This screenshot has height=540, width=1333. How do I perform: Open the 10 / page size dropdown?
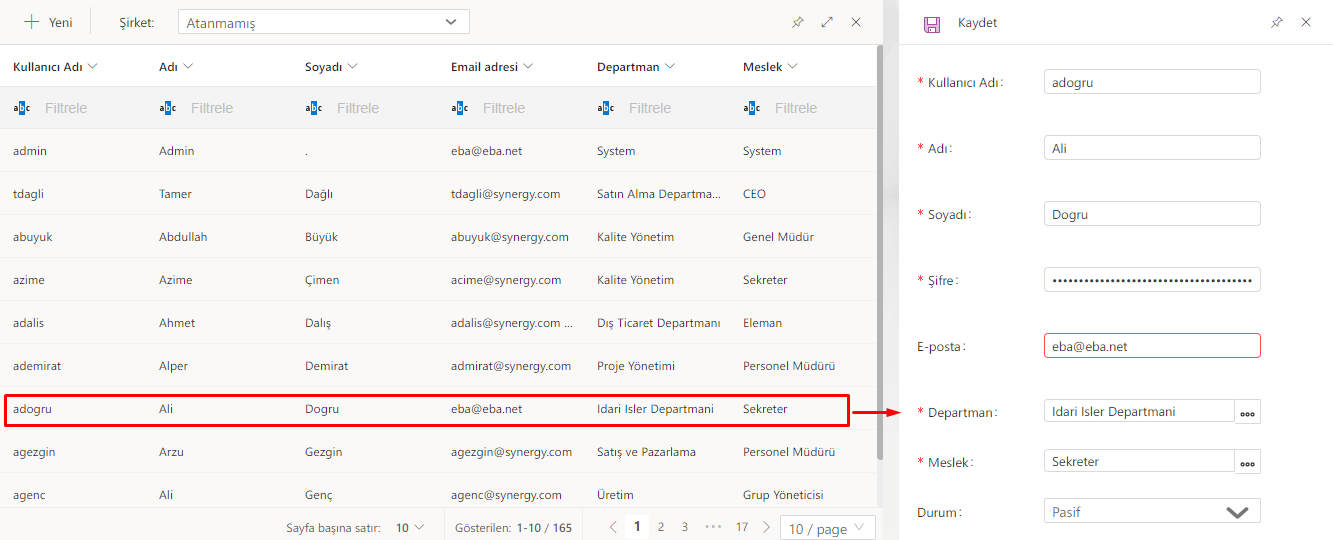click(827, 528)
